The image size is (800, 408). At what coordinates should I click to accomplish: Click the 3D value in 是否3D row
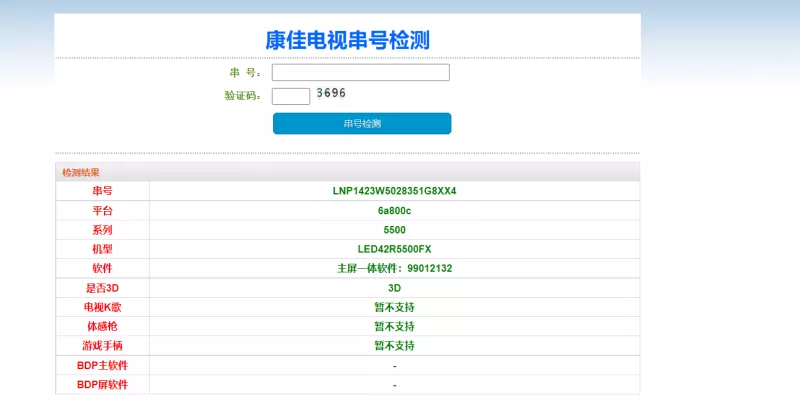394,288
